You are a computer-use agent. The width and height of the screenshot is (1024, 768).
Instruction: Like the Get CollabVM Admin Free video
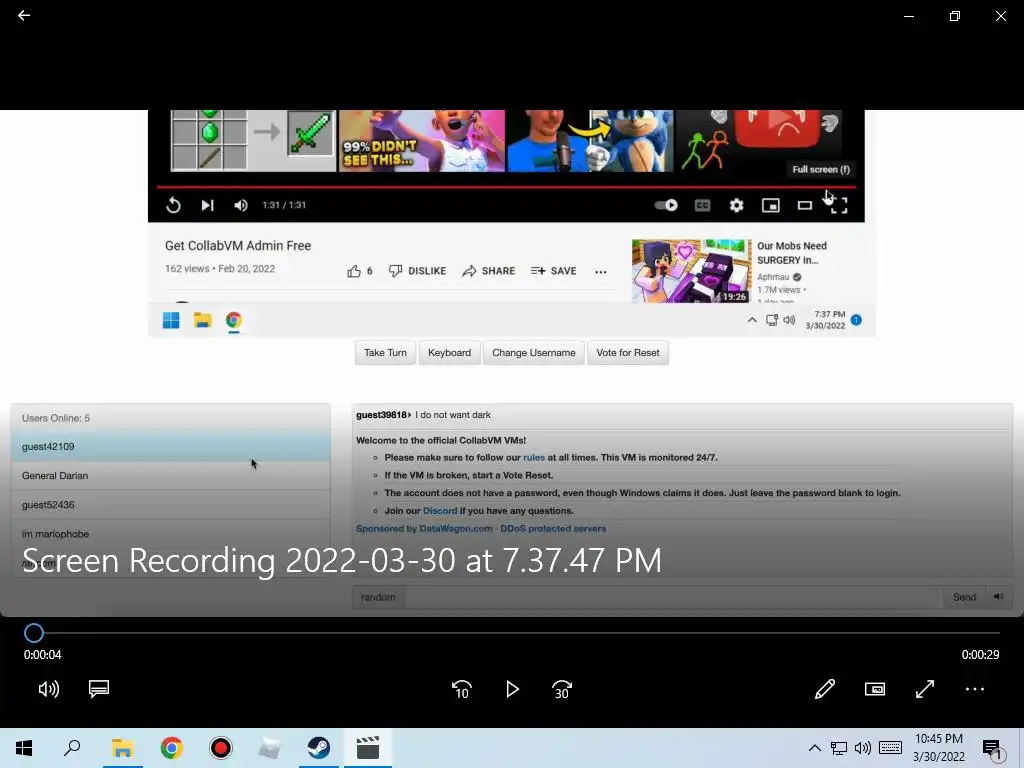click(x=359, y=271)
